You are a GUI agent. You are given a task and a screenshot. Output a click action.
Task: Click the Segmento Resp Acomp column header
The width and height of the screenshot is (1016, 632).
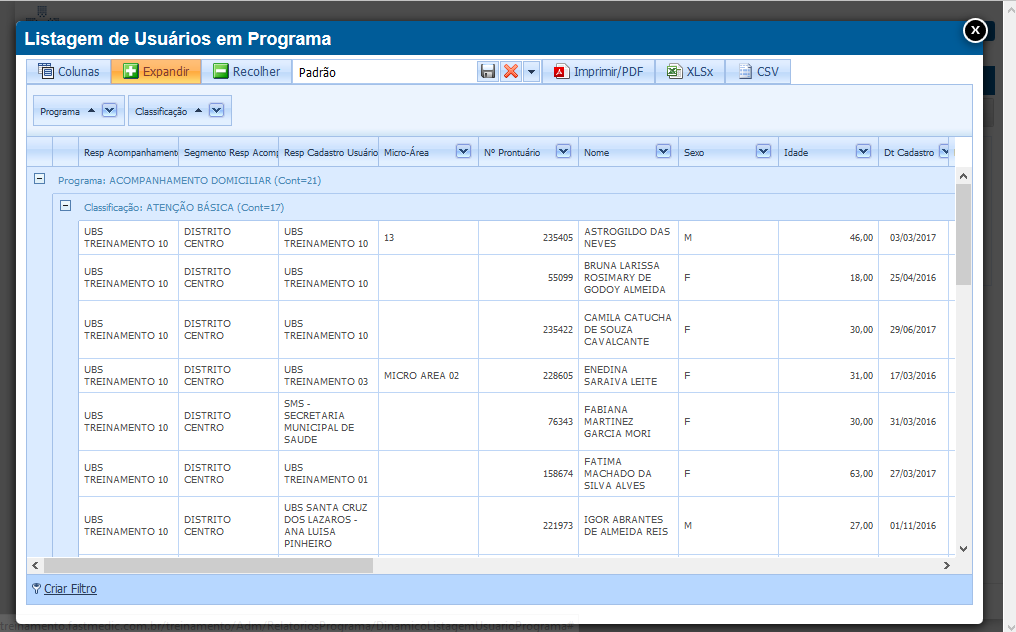[x=229, y=152]
